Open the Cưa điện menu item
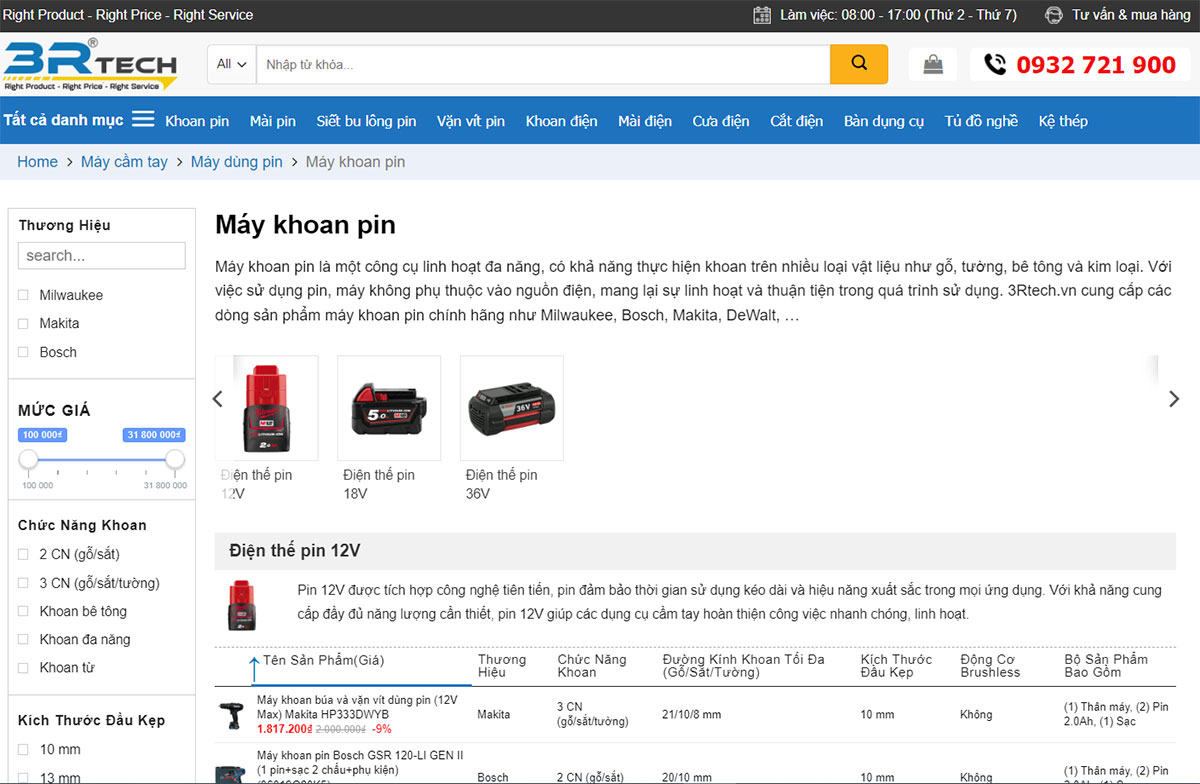Screen dimensions: 1200x784 click(720, 121)
